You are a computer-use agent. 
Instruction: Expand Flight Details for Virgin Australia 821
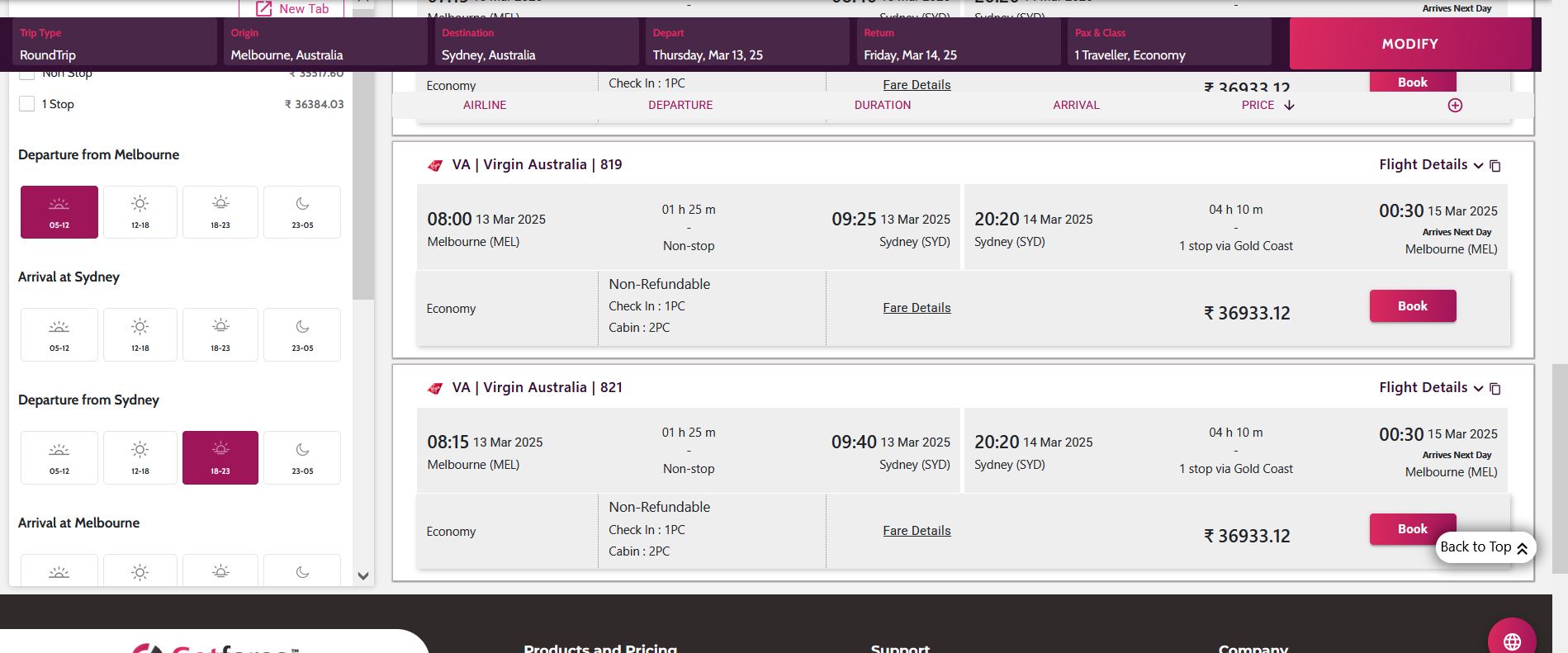(x=1430, y=388)
